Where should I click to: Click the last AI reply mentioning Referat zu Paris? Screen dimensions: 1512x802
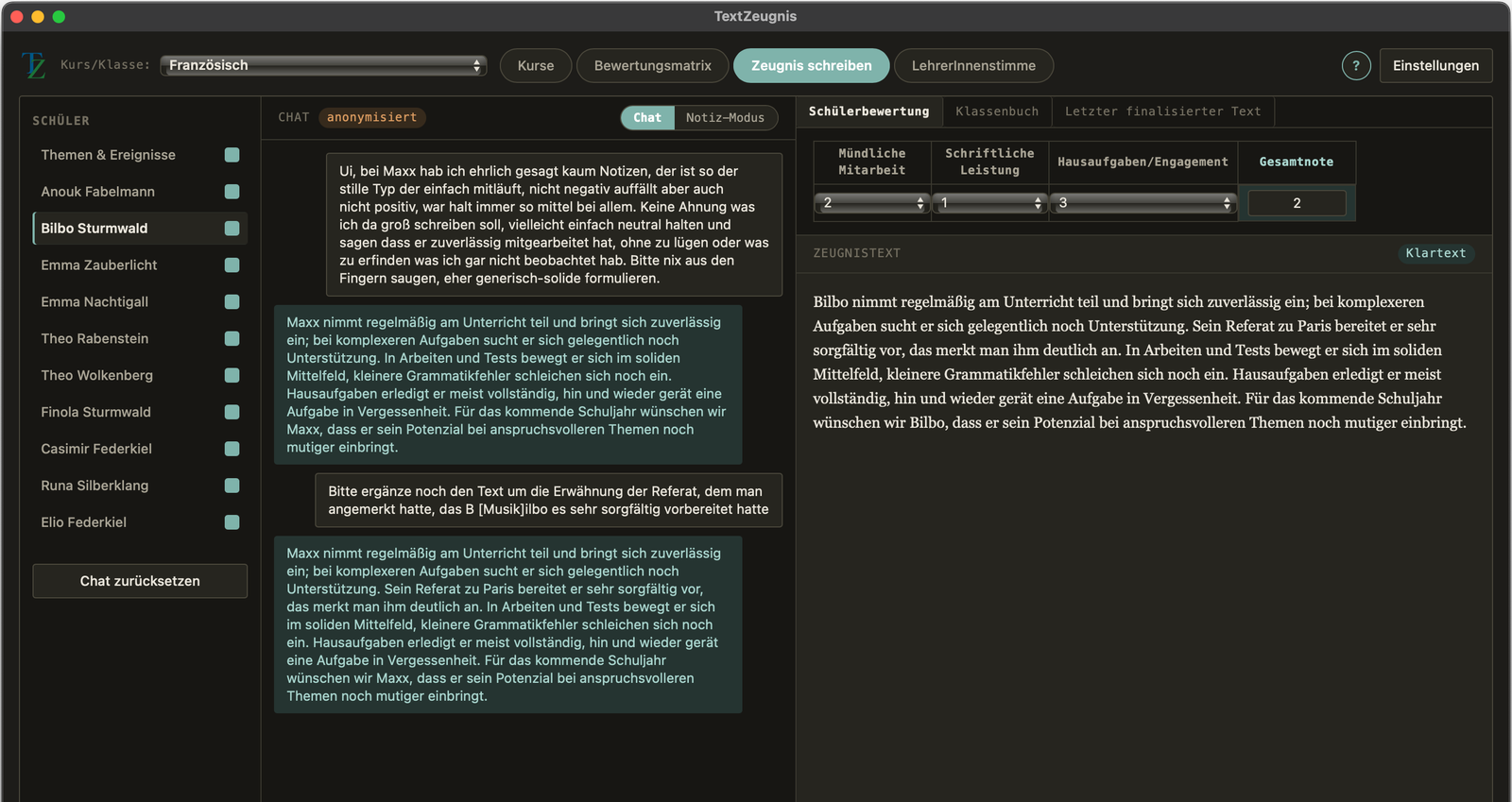[507, 624]
